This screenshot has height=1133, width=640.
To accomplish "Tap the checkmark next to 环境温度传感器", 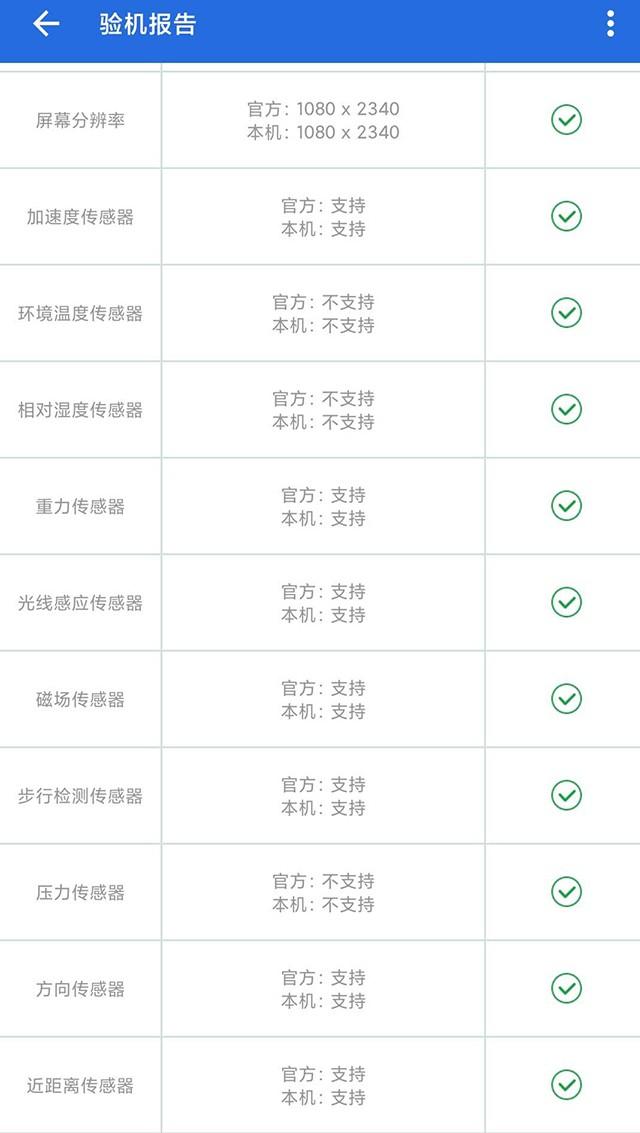I will tap(566, 312).
